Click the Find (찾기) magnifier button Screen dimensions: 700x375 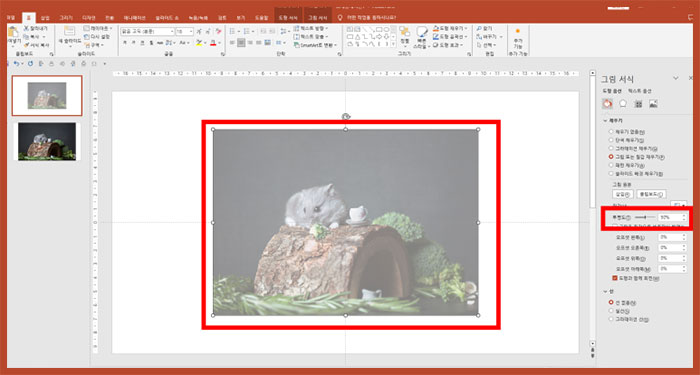[485, 28]
